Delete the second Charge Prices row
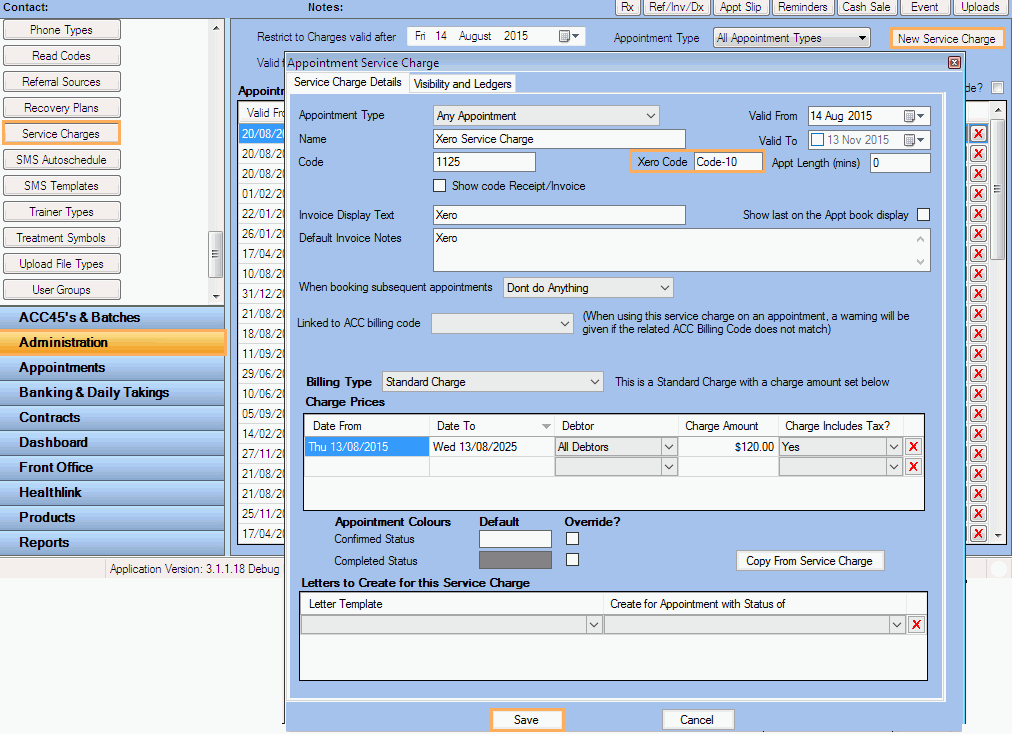1012x734 pixels. [913, 466]
